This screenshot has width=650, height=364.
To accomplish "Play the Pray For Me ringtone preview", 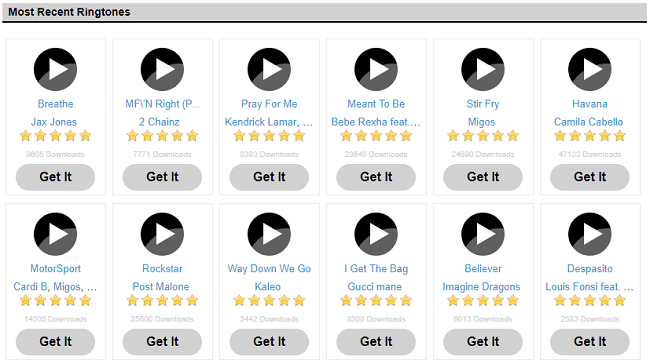I will [x=269, y=69].
